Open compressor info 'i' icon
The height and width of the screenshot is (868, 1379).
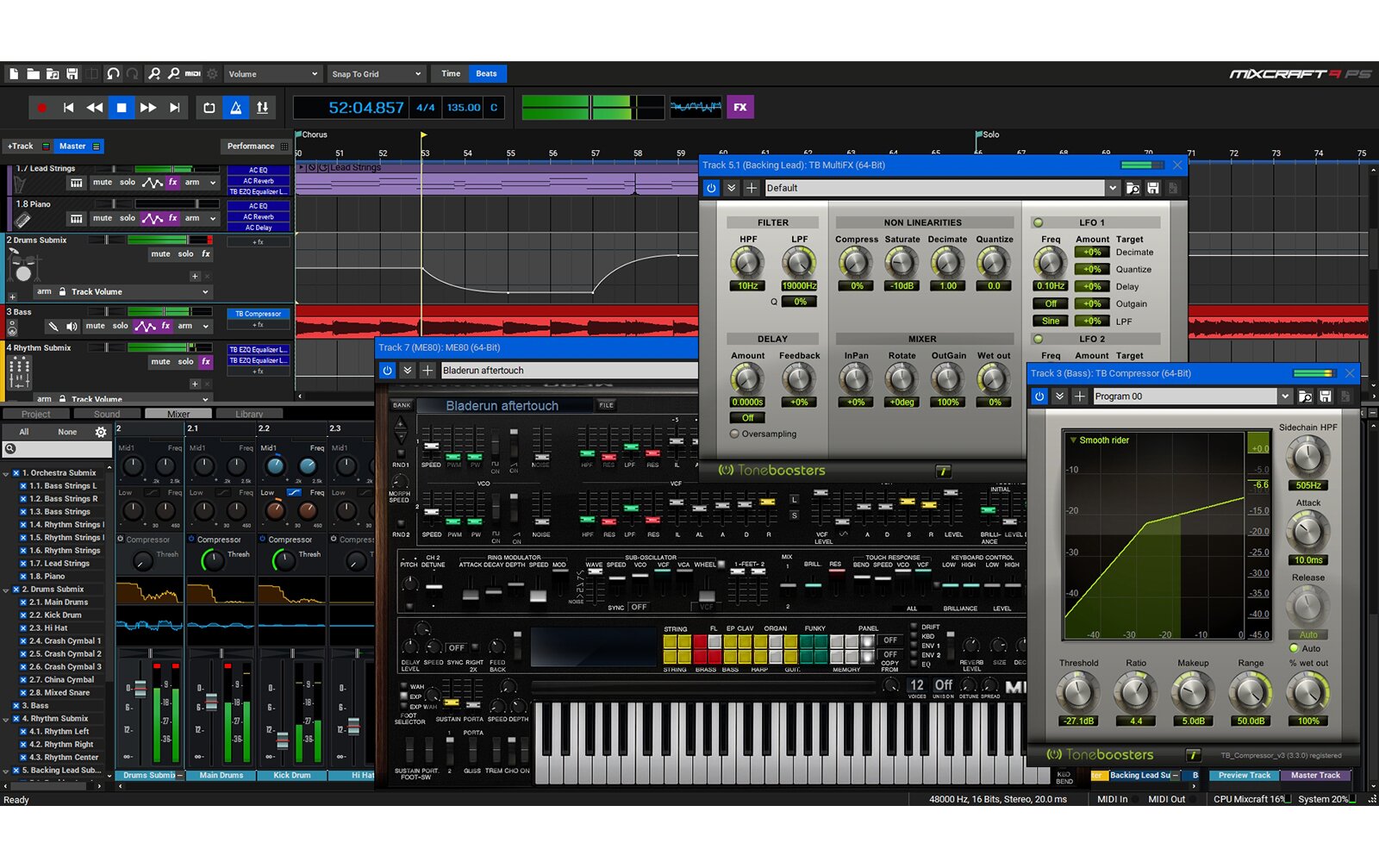1193,755
